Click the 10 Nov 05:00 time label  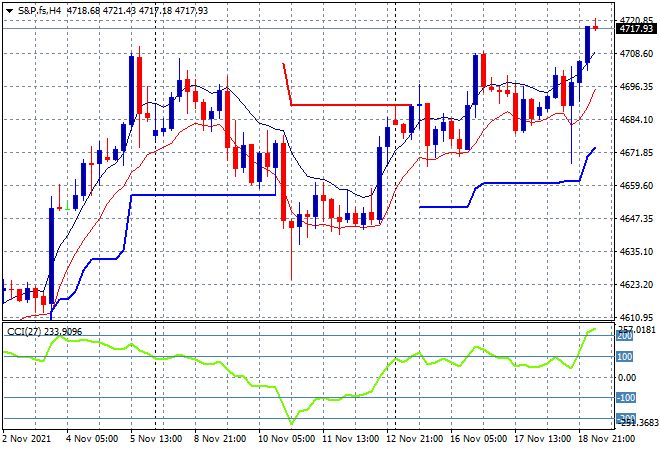point(286,439)
